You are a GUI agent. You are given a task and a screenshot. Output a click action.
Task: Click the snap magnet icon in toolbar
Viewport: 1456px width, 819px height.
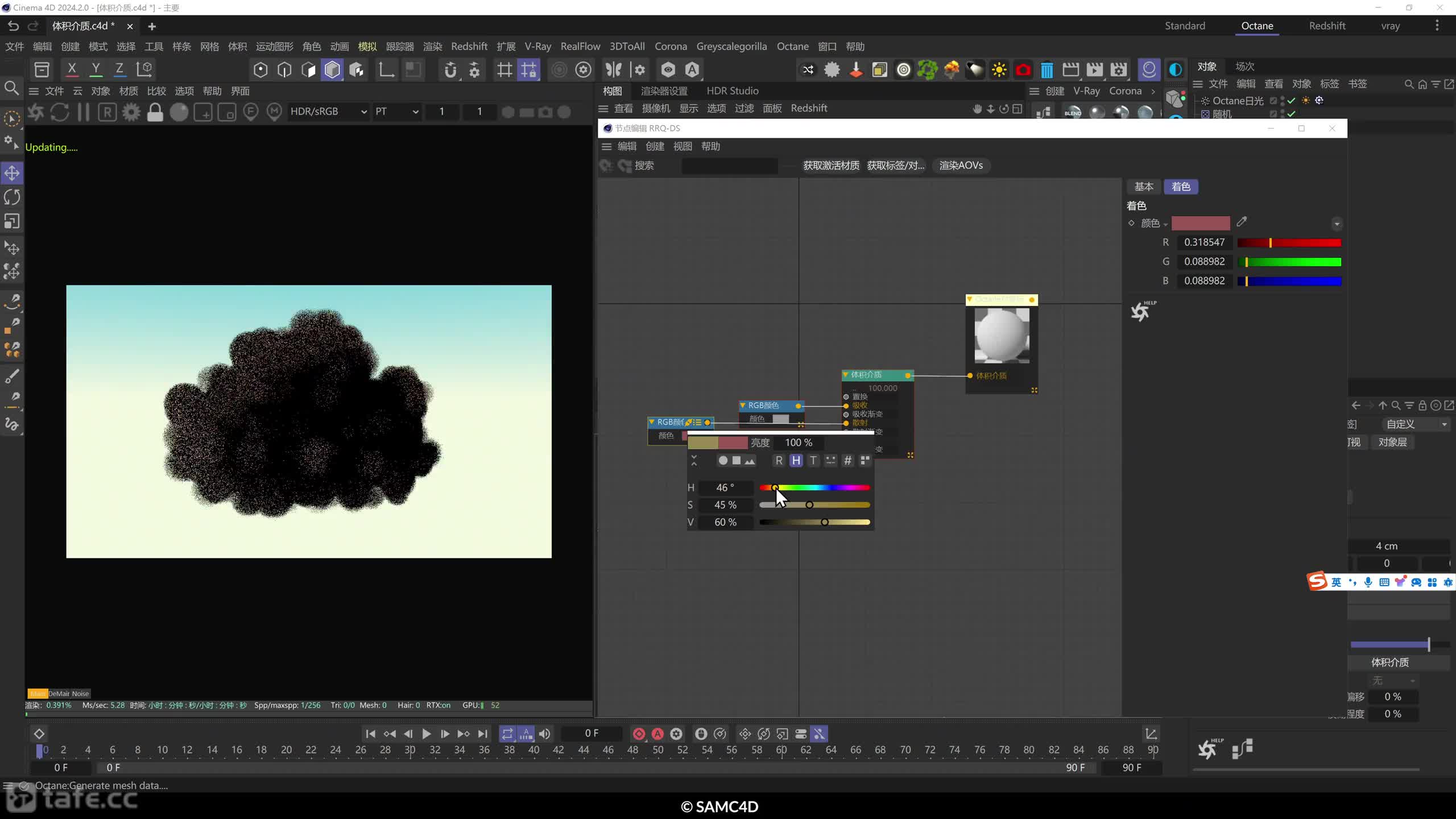pos(450,70)
